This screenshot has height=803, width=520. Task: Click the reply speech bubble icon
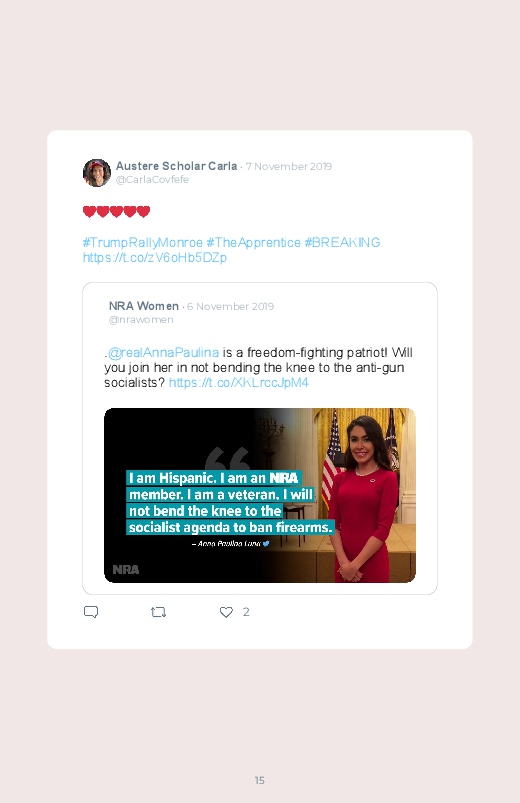91,612
